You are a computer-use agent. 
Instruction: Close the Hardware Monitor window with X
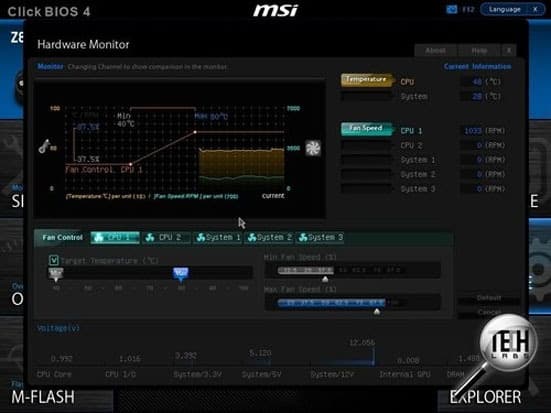(x=508, y=51)
